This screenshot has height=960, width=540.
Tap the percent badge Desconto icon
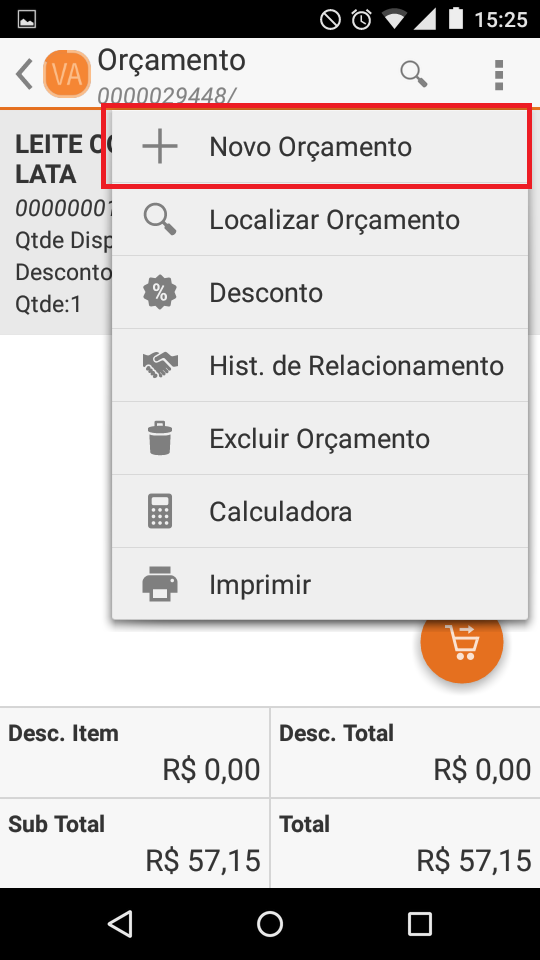click(160, 293)
